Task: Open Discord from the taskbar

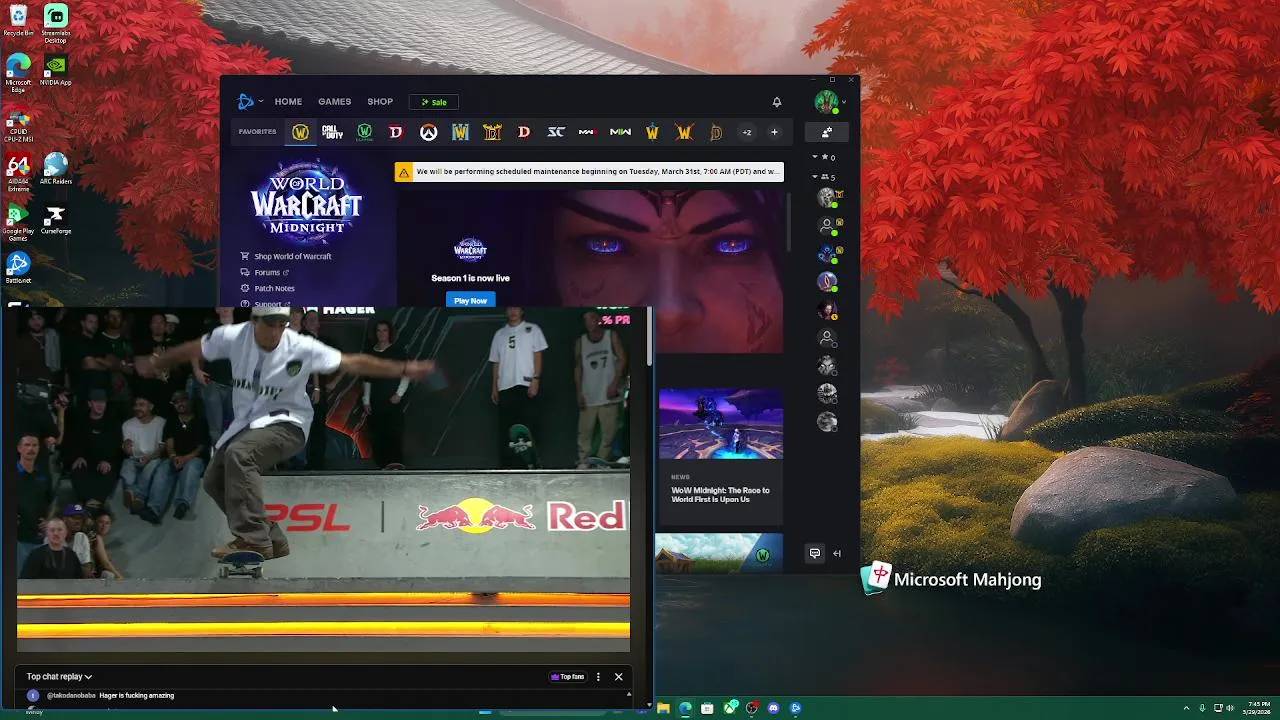Action: click(x=773, y=708)
